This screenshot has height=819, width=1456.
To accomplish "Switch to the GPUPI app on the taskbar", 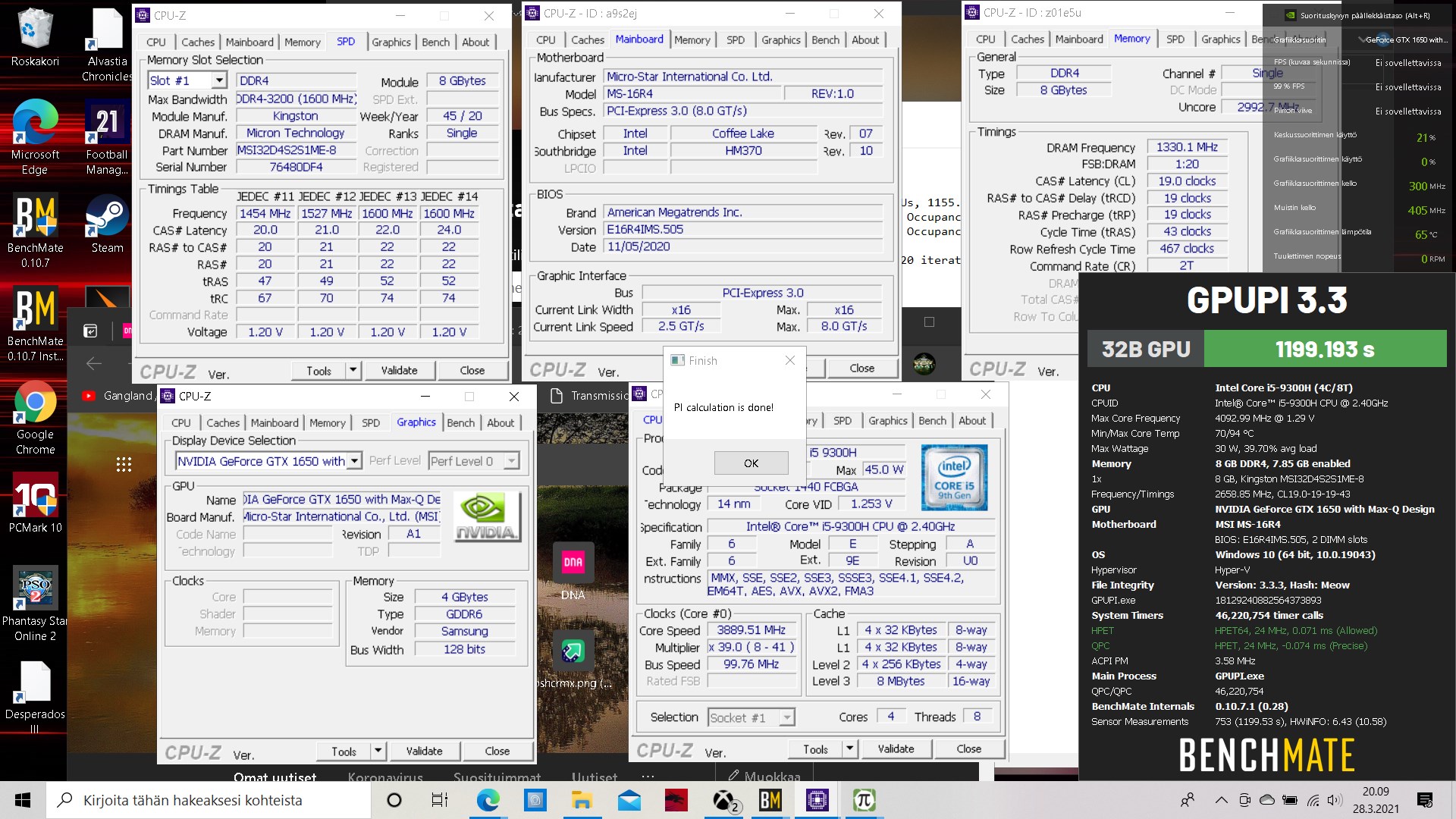I will (864, 800).
